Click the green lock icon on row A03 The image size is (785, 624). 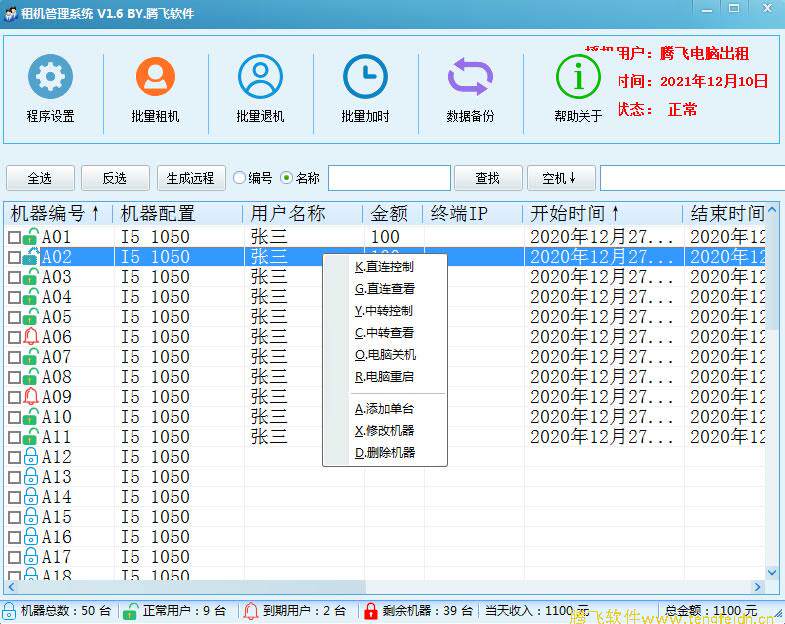point(31,276)
